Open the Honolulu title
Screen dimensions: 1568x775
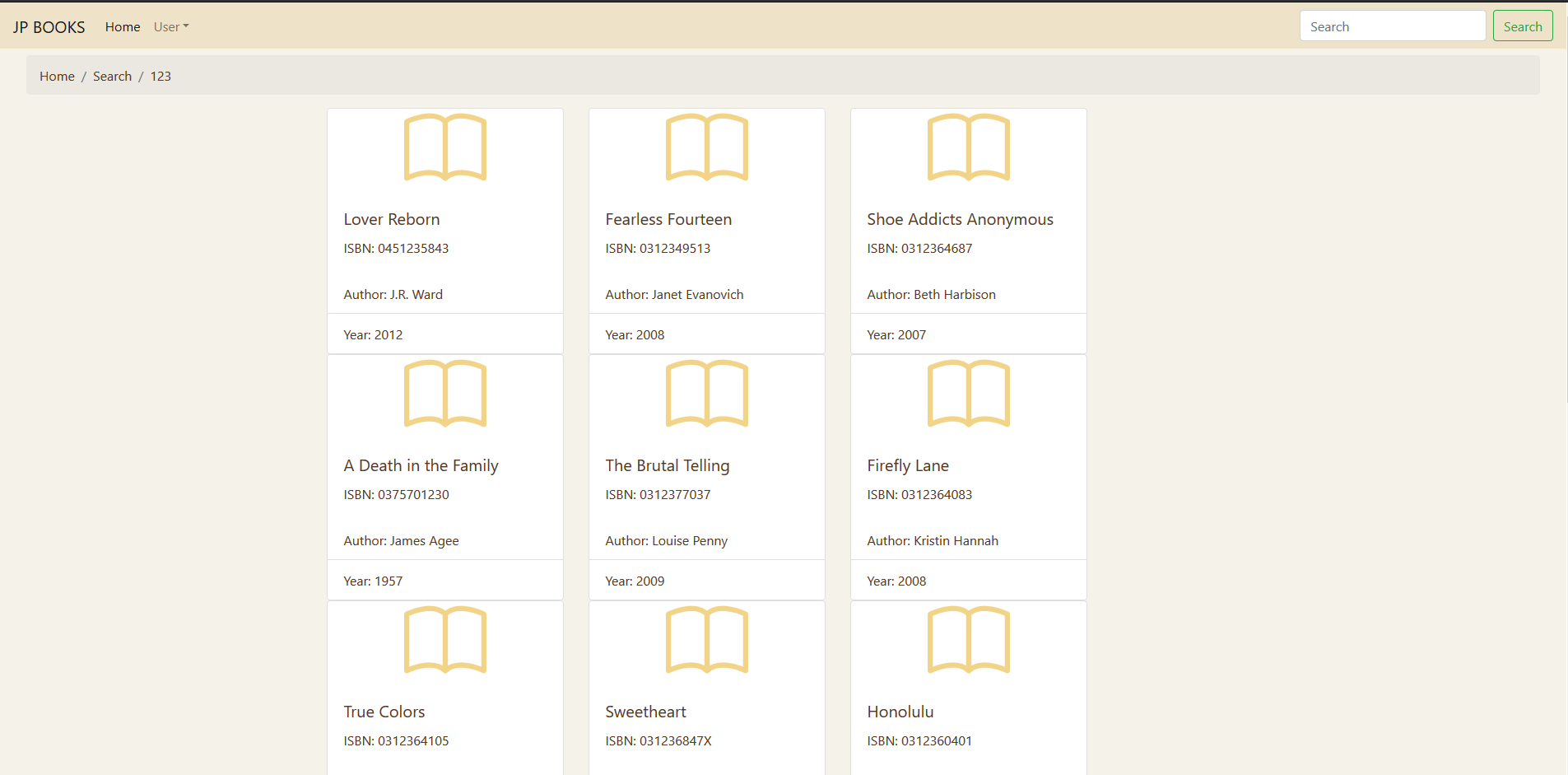coord(900,712)
